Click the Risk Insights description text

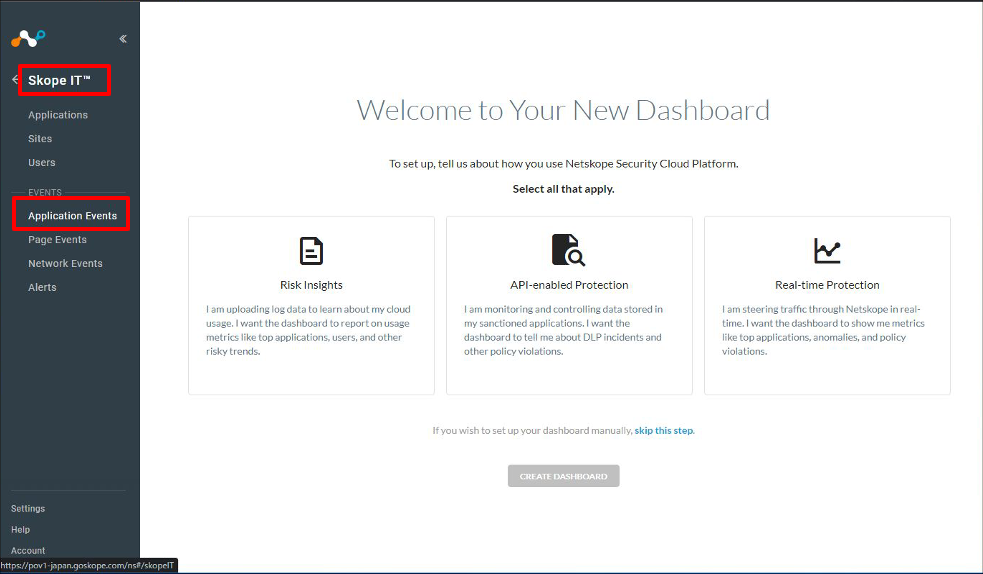(x=308, y=330)
